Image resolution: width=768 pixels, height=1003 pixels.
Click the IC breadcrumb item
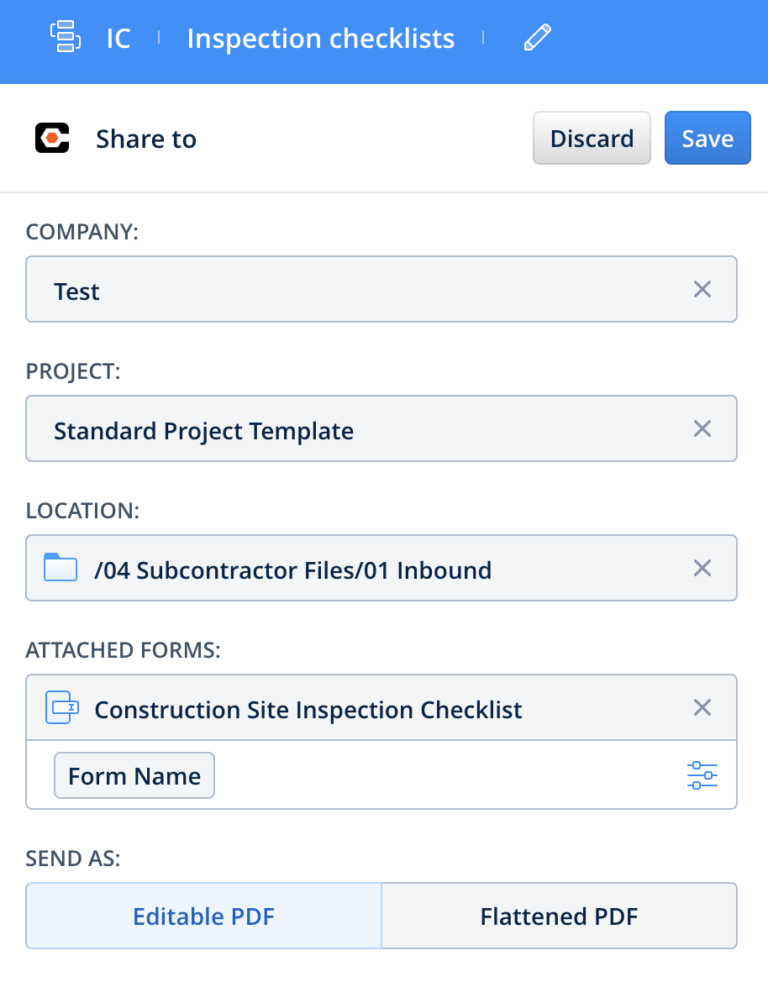(x=117, y=38)
